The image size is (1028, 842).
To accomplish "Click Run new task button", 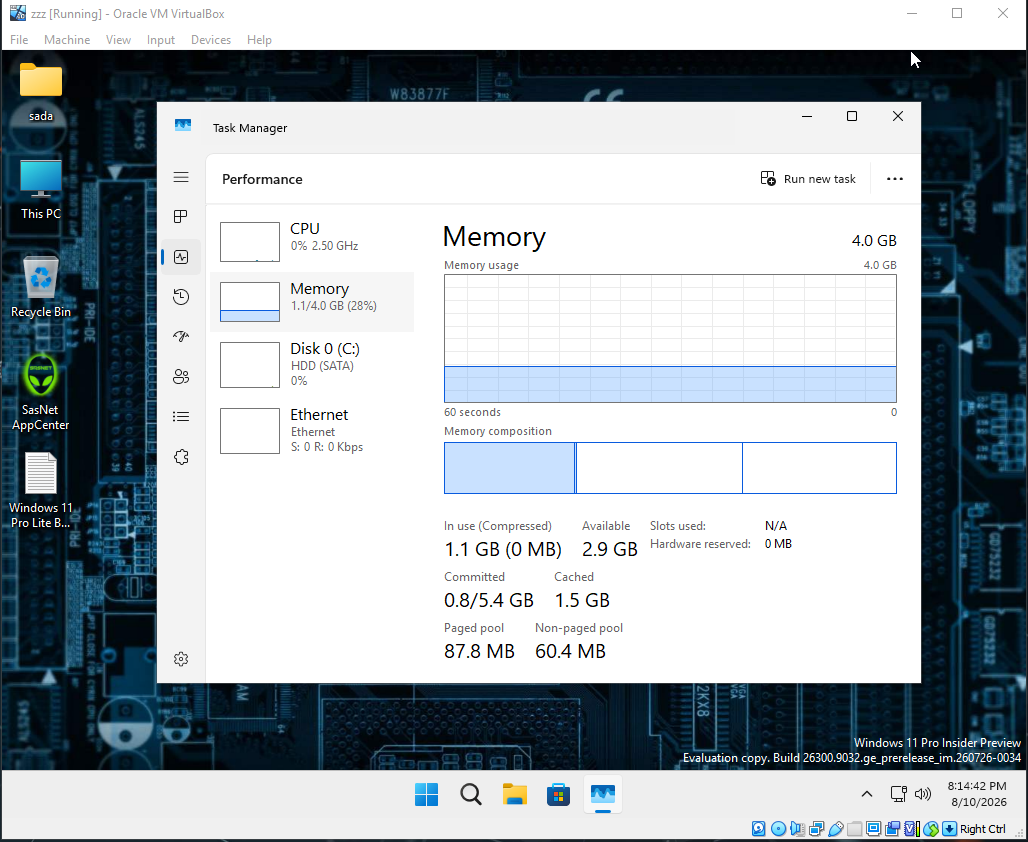I will (808, 179).
